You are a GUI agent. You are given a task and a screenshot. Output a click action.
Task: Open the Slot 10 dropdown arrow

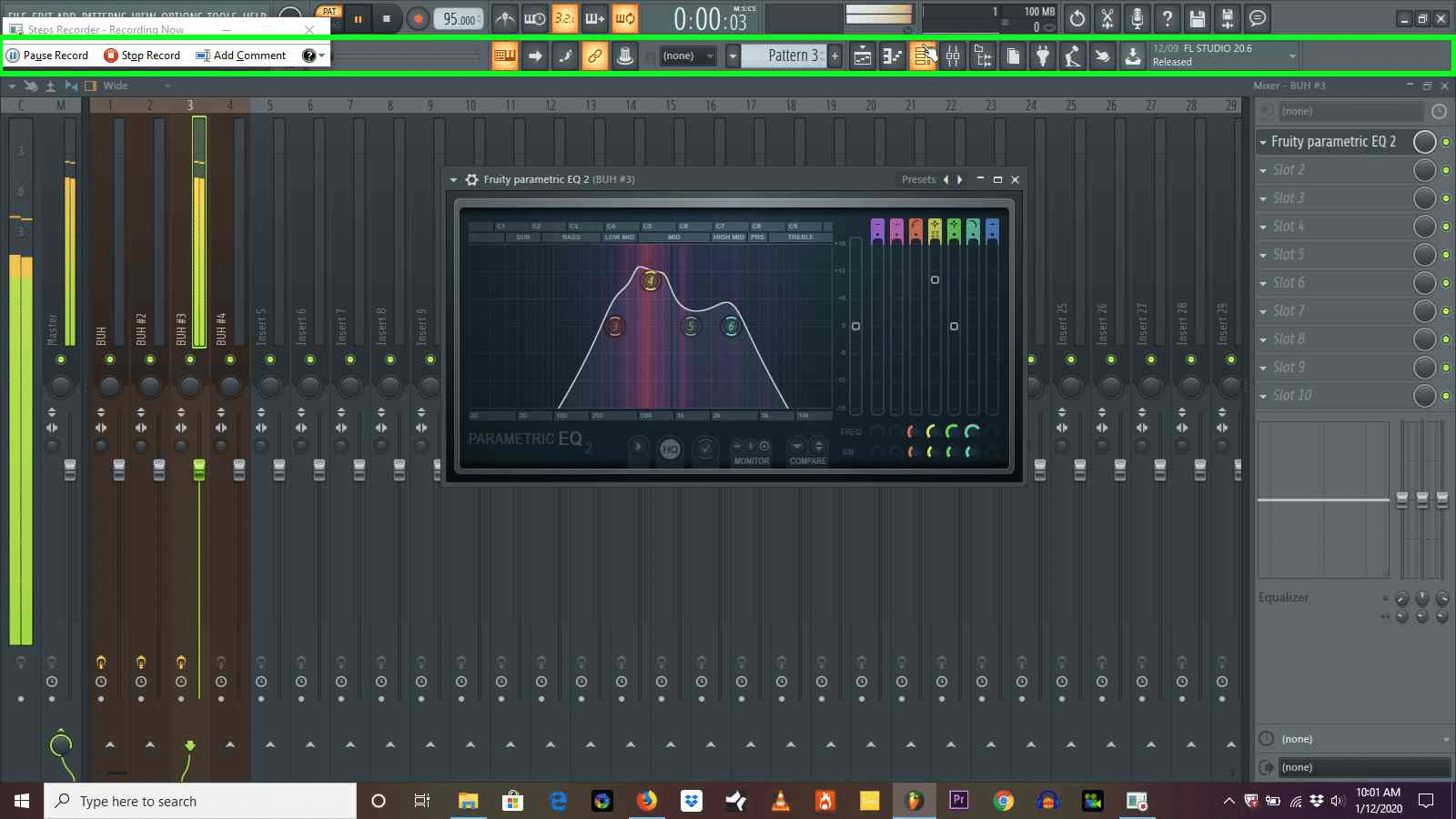point(1263,396)
